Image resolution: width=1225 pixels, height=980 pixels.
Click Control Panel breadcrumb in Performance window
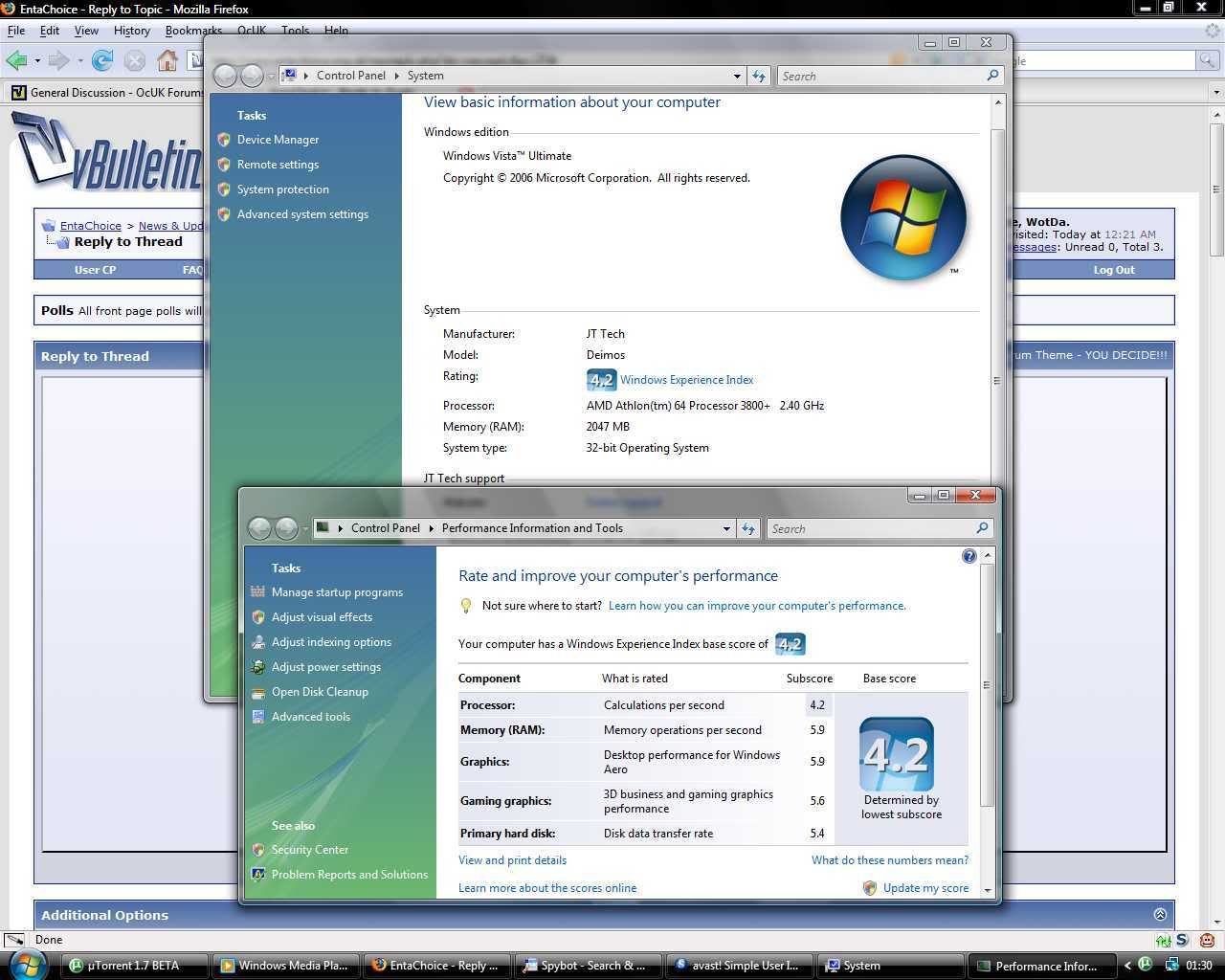tap(386, 528)
